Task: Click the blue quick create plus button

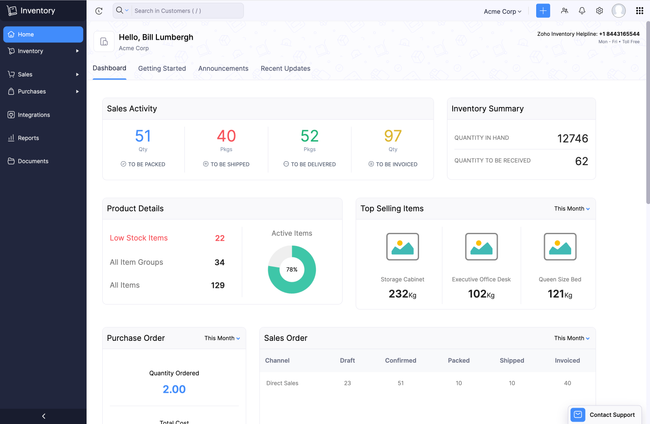Action: [543, 11]
